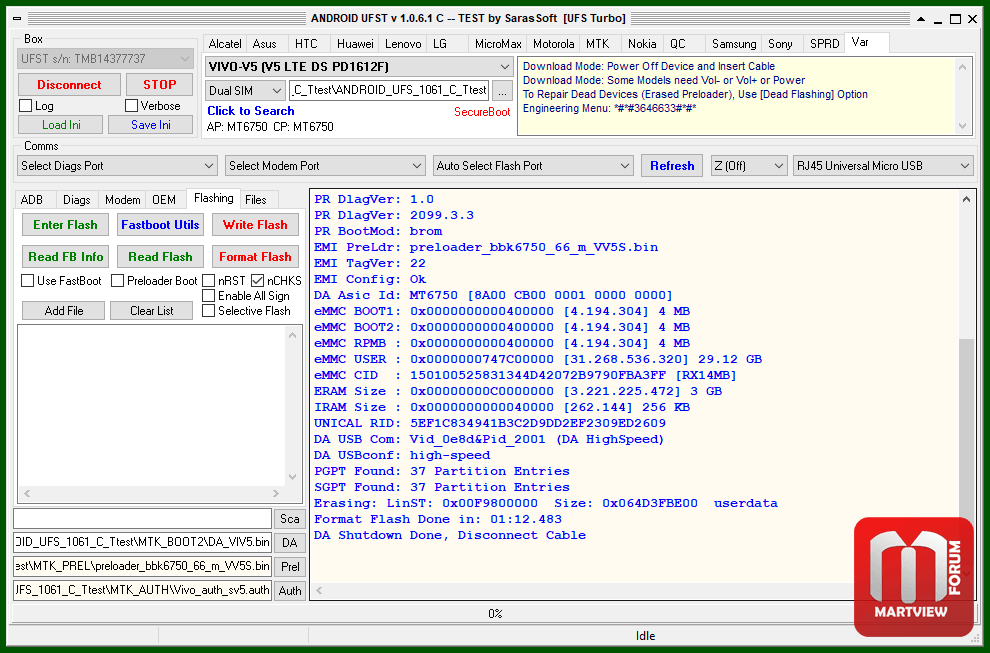Click the Click to Search link
The width and height of the screenshot is (990, 653).
tap(251, 111)
